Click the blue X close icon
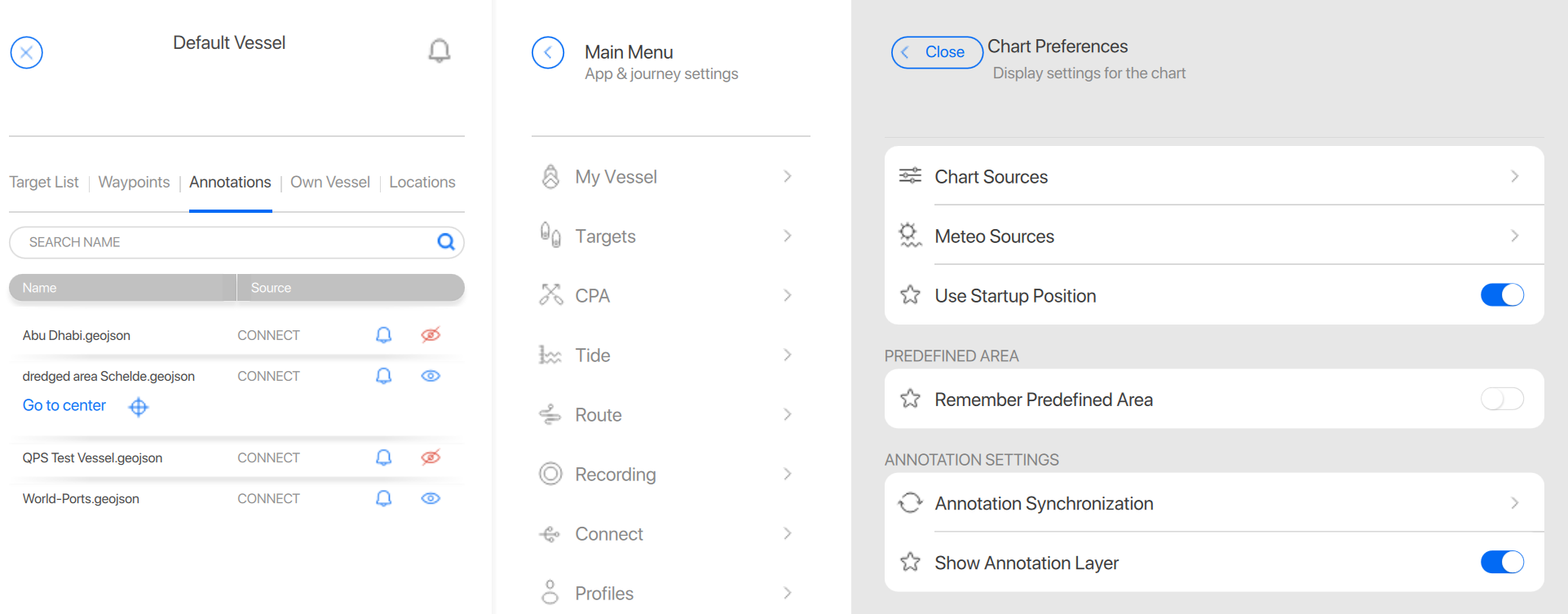Viewport: 1568px width, 614px height. tap(27, 53)
